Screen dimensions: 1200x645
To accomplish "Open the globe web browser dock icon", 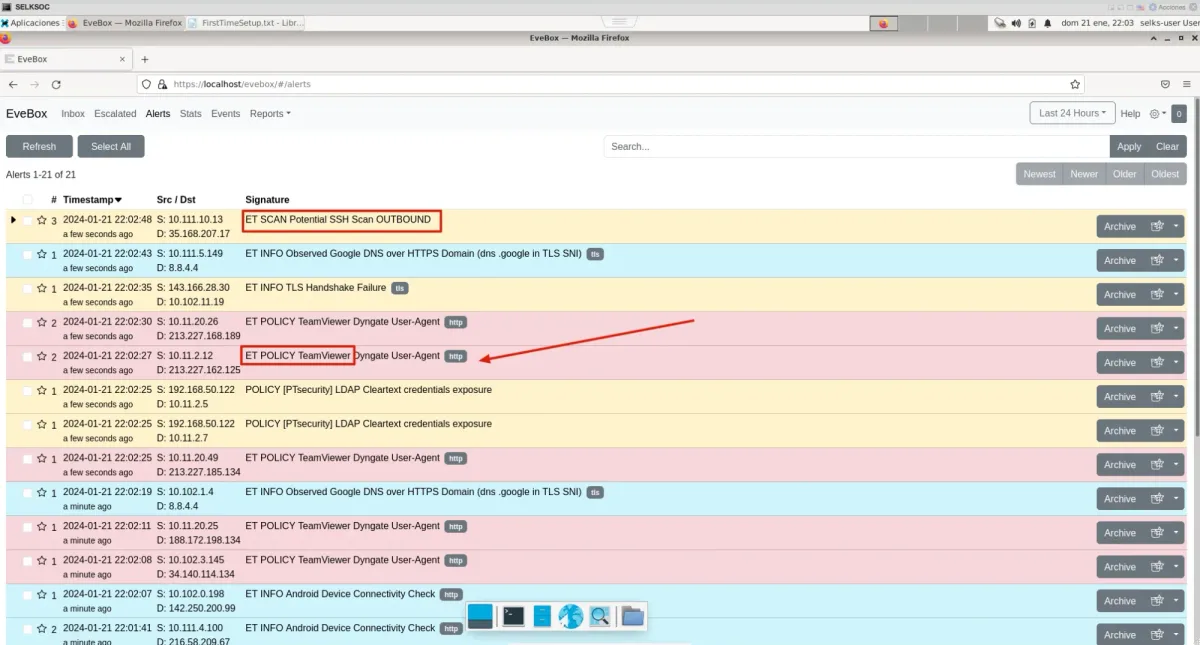I will pyautogui.click(x=571, y=616).
